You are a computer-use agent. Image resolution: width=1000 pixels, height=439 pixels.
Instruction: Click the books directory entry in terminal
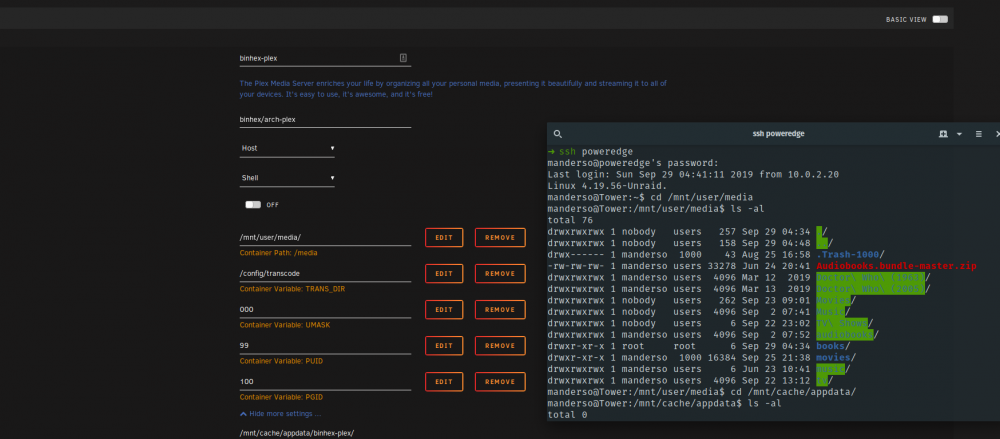click(x=831, y=346)
